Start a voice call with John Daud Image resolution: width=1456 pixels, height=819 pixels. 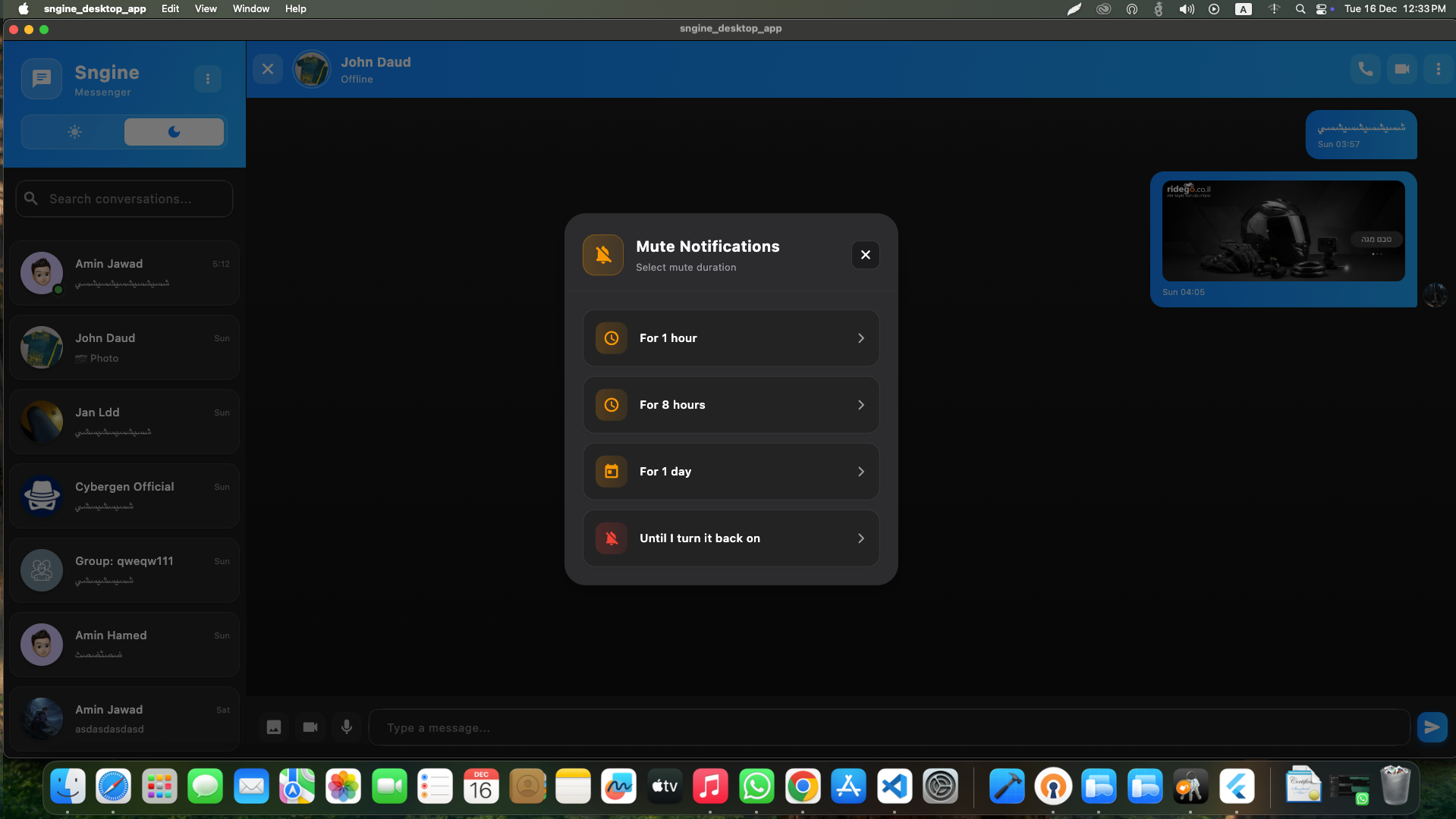coord(1364,68)
